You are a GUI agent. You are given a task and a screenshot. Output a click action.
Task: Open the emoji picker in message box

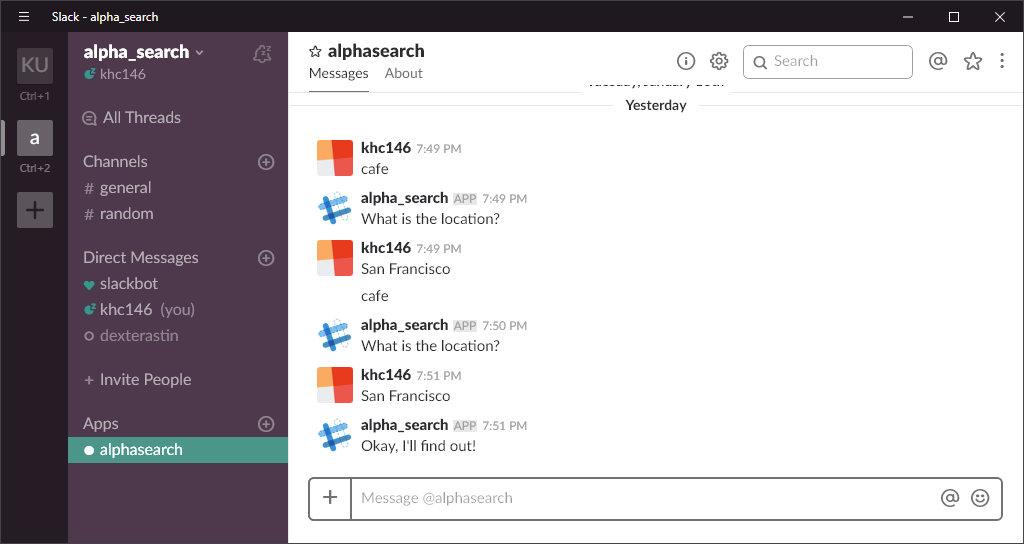pos(980,498)
